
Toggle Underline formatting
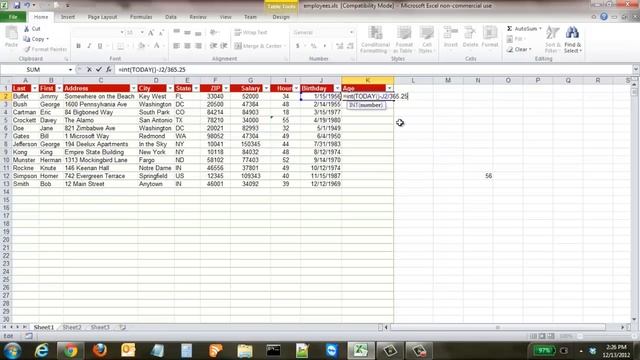pyautogui.click(x=100, y=46)
